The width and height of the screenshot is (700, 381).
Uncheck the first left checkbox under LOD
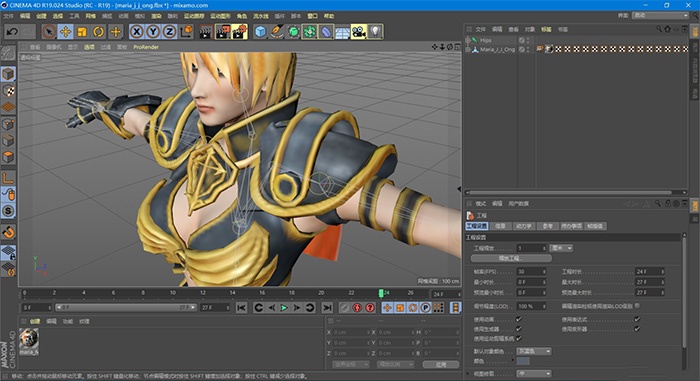[519, 319]
